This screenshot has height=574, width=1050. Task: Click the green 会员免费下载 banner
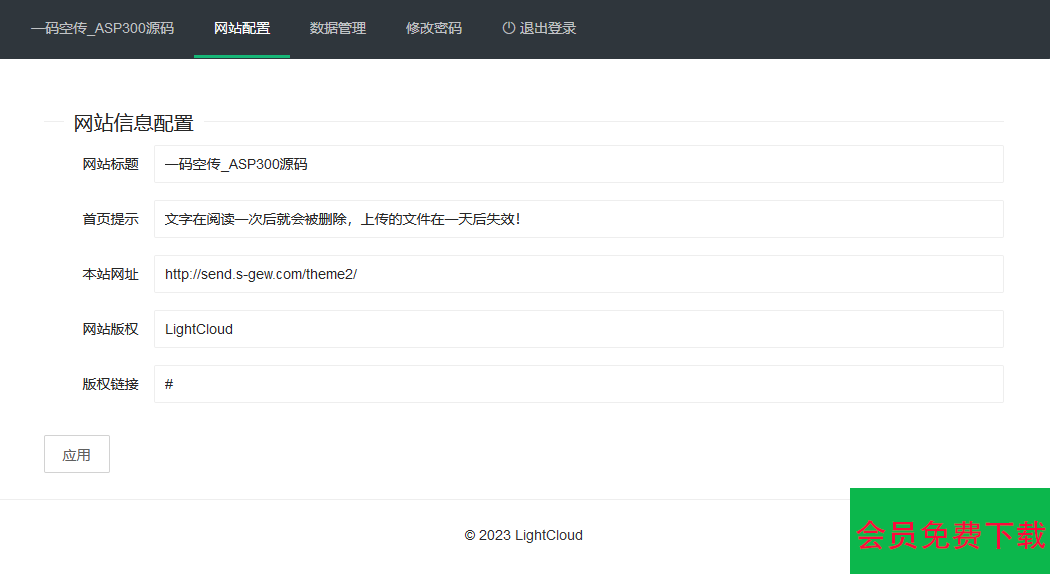(x=950, y=532)
